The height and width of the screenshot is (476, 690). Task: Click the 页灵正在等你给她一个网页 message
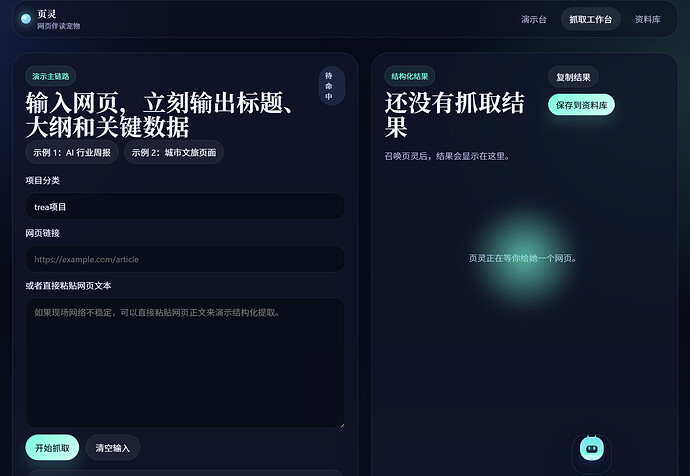click(x=522, y=258)
